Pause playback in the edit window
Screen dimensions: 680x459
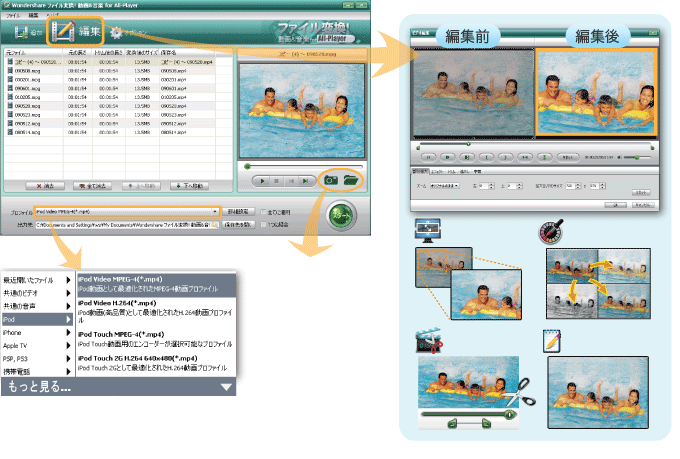[x=428, y=157]
